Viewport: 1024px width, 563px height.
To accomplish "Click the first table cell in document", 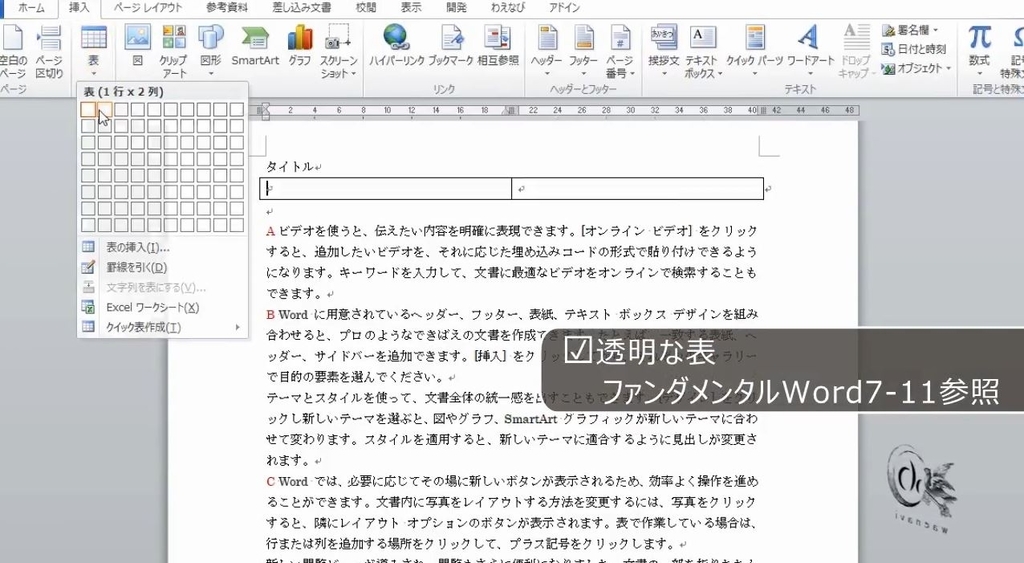I will [x=386, y=189].
